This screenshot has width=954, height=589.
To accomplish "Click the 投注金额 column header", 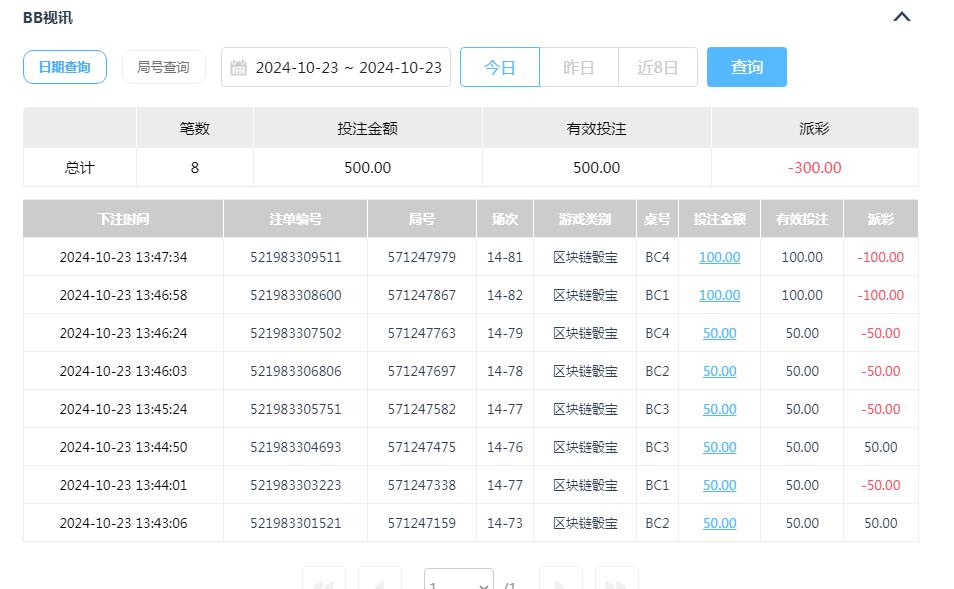I will click(x=719, y=218).
